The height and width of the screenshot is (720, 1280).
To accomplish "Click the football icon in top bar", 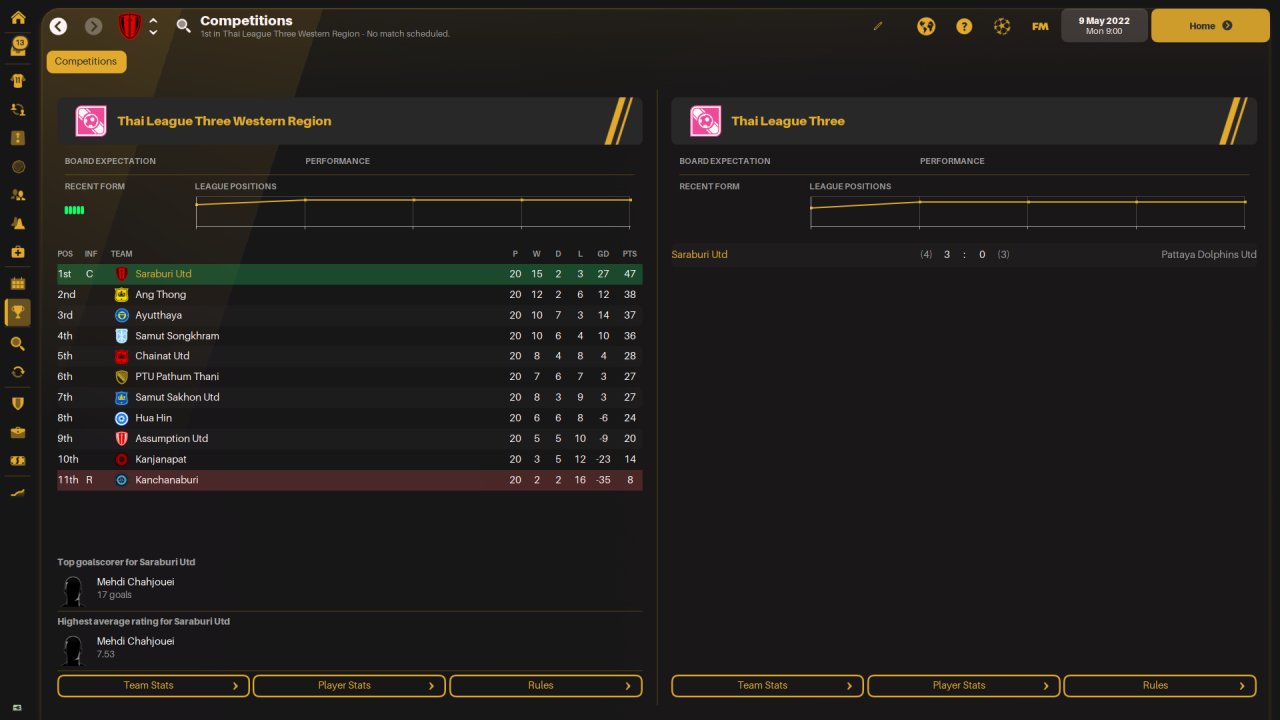I will (x=1002, y=26).
